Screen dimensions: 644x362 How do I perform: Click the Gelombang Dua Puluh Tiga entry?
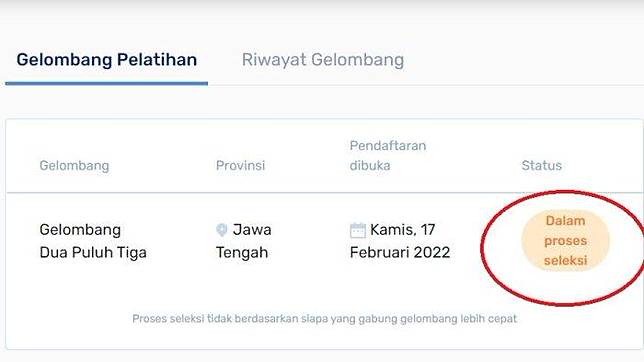[x=93, y=241]
